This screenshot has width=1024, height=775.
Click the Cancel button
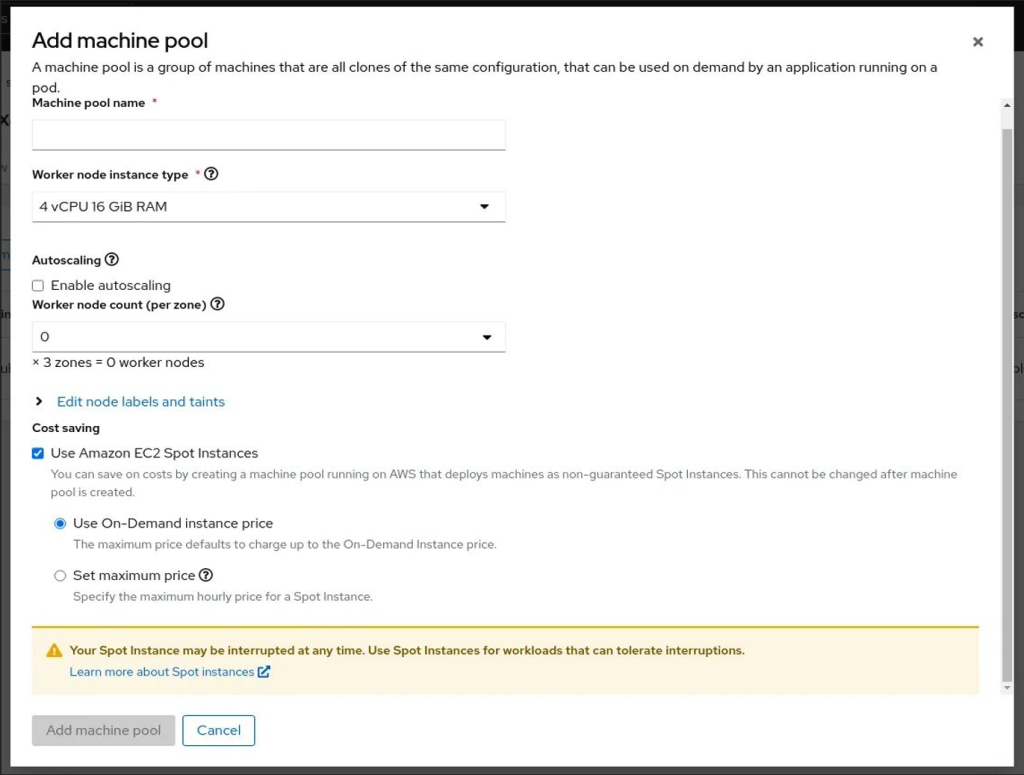219,730
